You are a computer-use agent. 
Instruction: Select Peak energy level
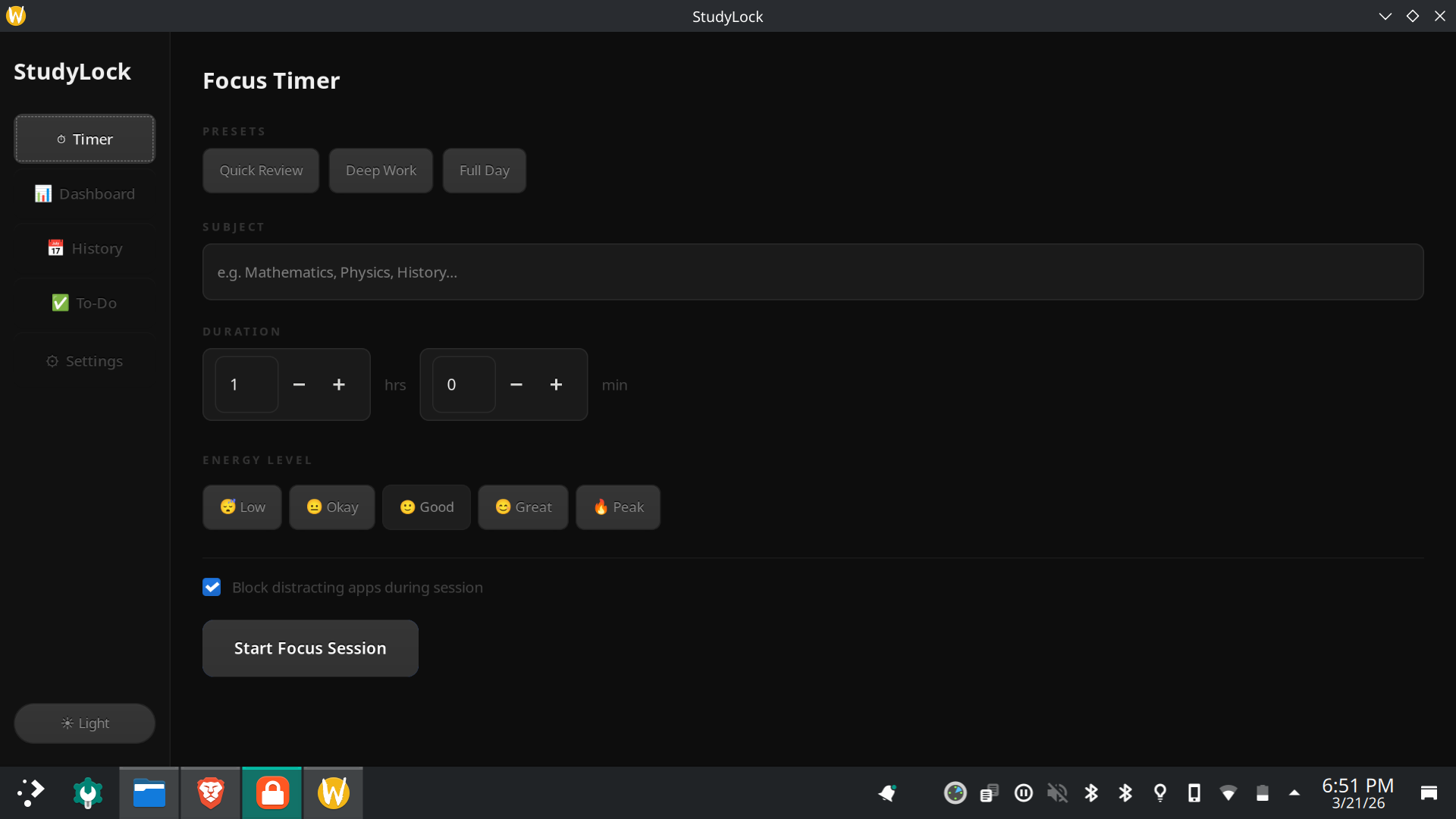click(617, 507)
